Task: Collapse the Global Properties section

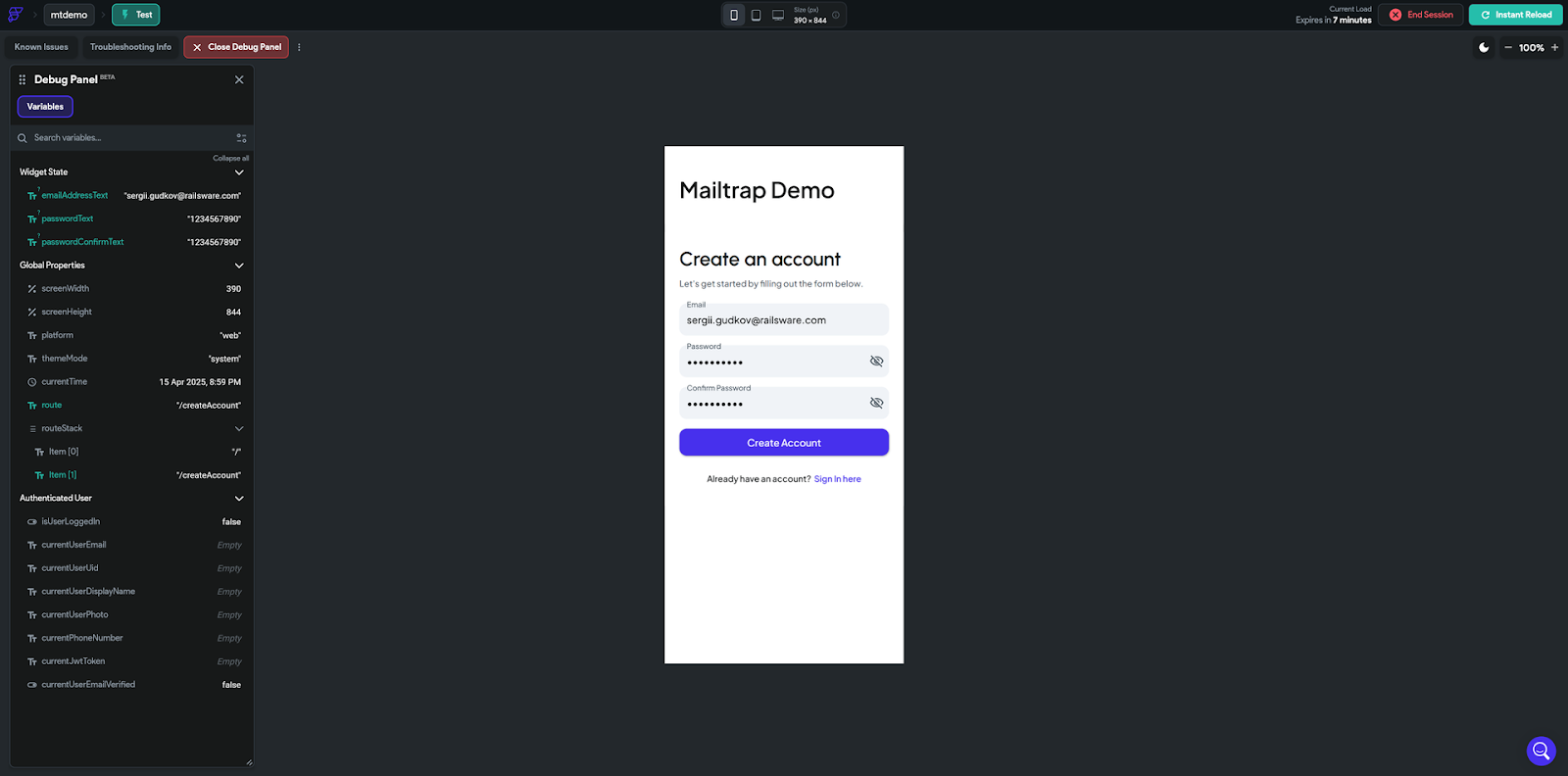Action: [239, 266]
